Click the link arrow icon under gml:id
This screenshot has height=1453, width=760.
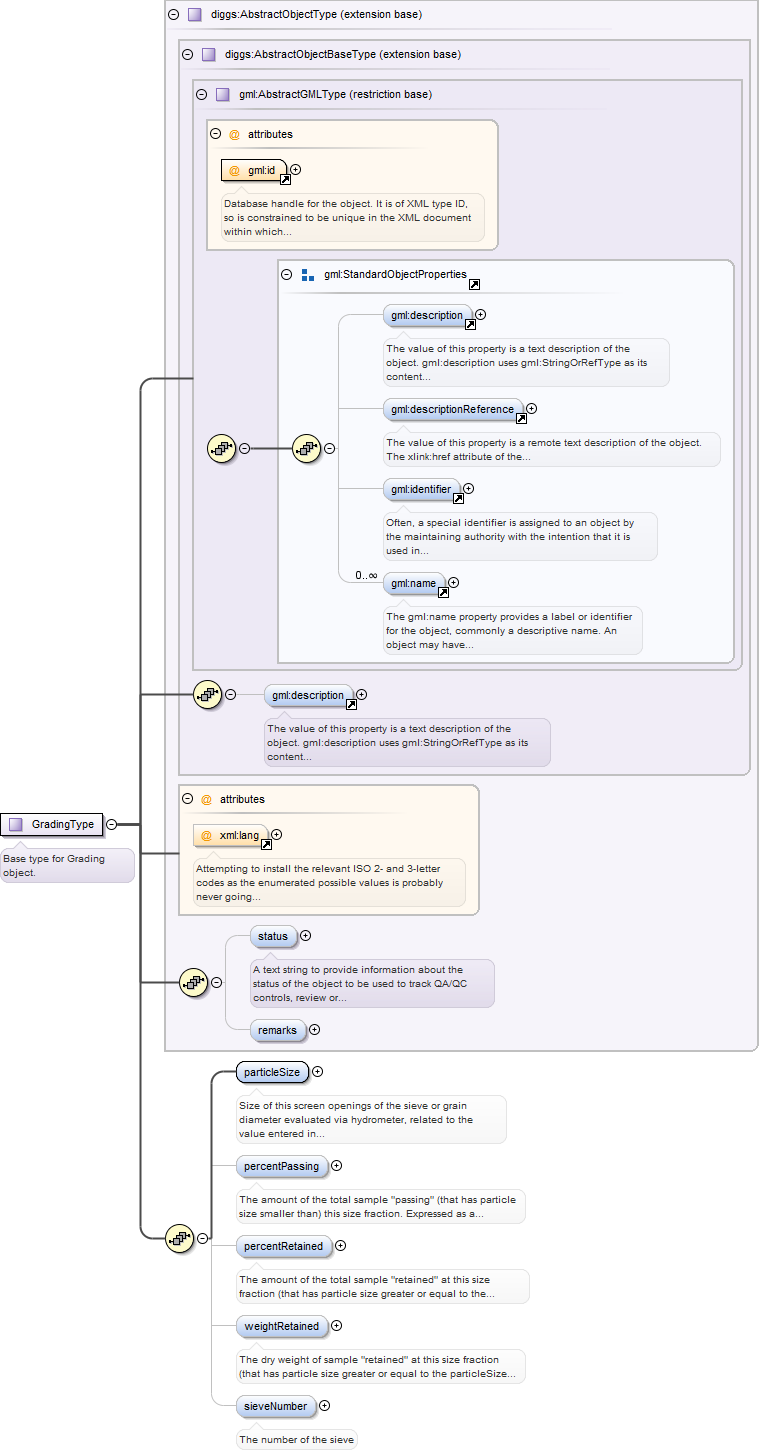click(x=285, y=179)
